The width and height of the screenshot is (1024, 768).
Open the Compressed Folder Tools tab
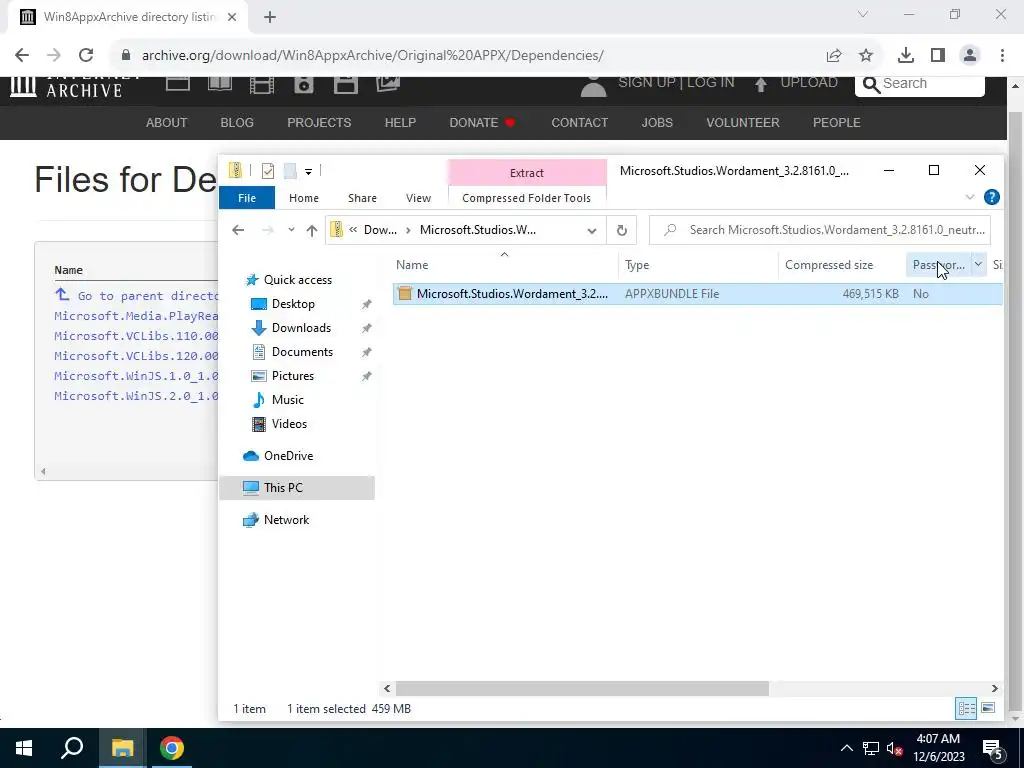(526, 198)
